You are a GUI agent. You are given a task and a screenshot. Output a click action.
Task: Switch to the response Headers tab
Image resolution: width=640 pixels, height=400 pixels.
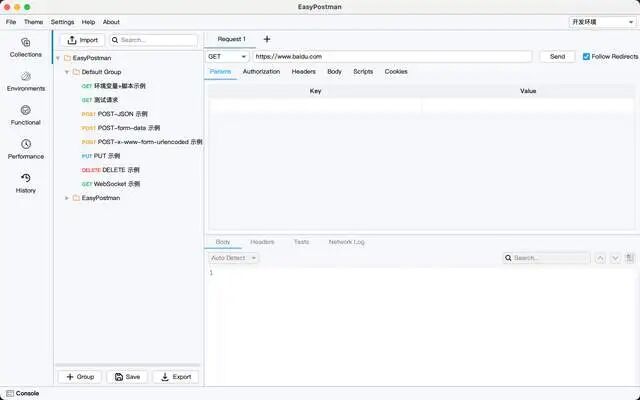coord(262,242)
